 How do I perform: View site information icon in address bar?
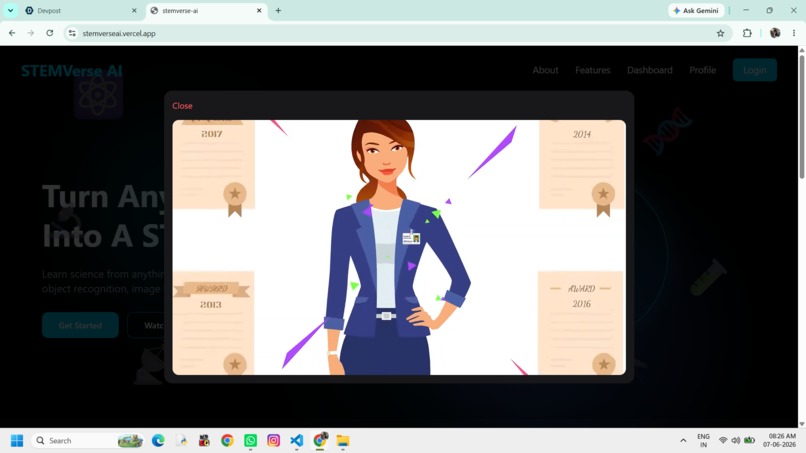[x=72, y=33]
